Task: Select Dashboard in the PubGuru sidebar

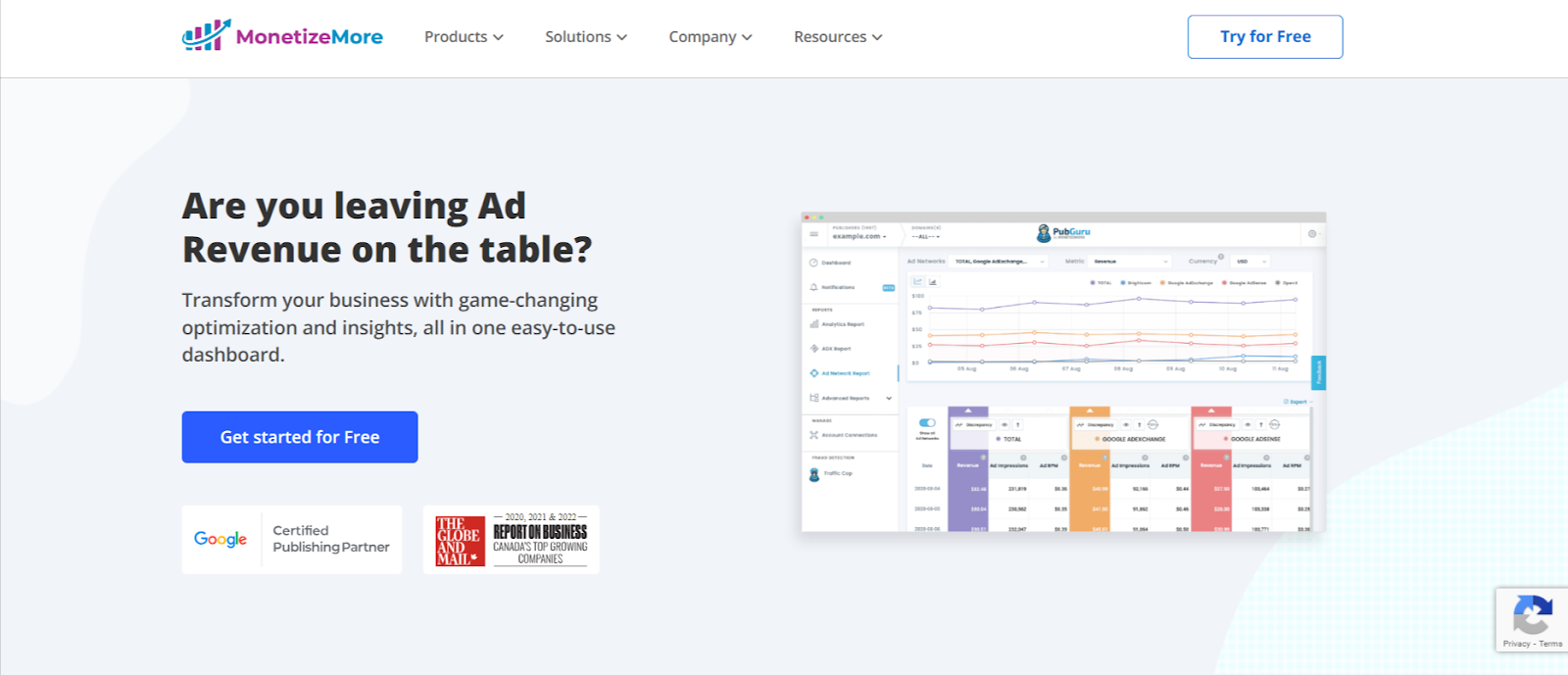Action: click(x=830, y=263)
